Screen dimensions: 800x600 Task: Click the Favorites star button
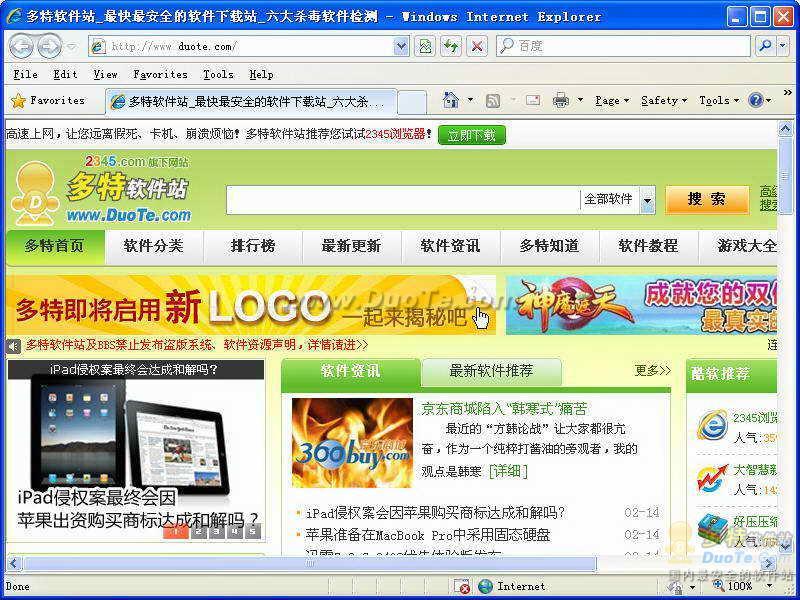click(47, 101)
